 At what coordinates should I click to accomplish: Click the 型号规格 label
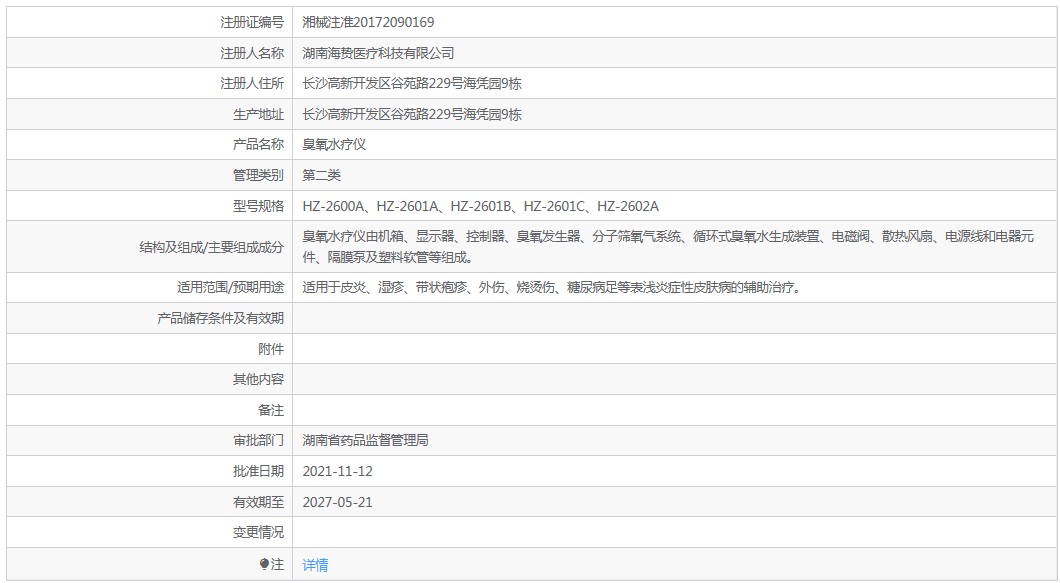[258, 206]
